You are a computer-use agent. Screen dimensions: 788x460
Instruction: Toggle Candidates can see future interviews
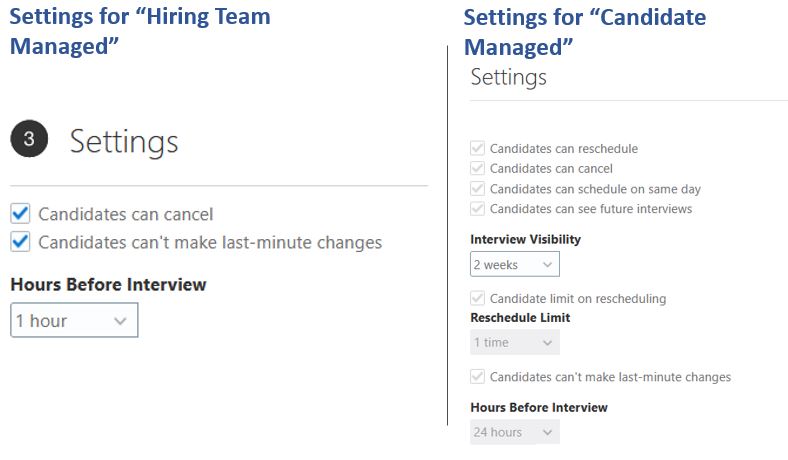[477, 208]
